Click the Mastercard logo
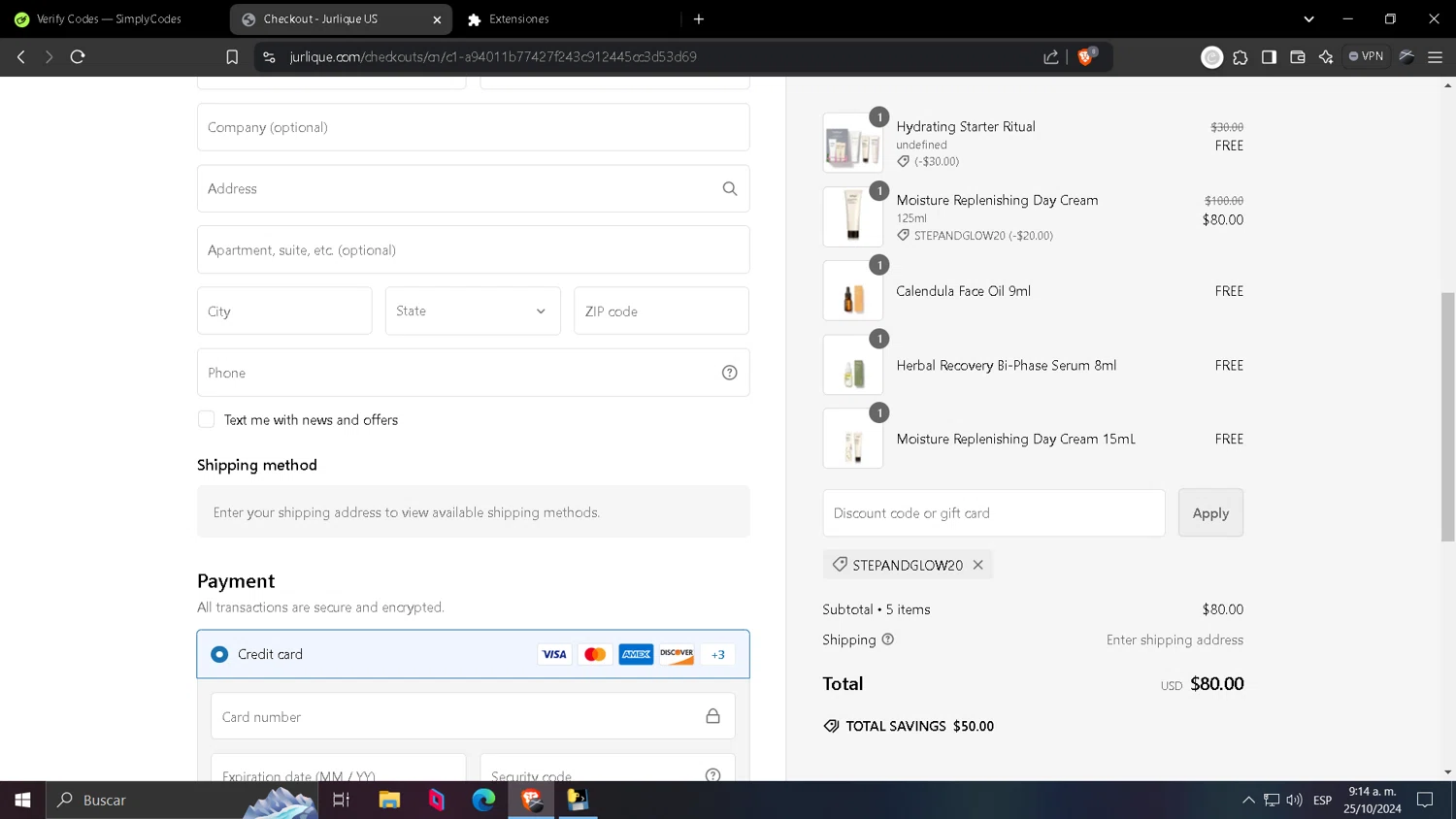This screenshot has width=1456, height=819. click(x=595, y=654)
